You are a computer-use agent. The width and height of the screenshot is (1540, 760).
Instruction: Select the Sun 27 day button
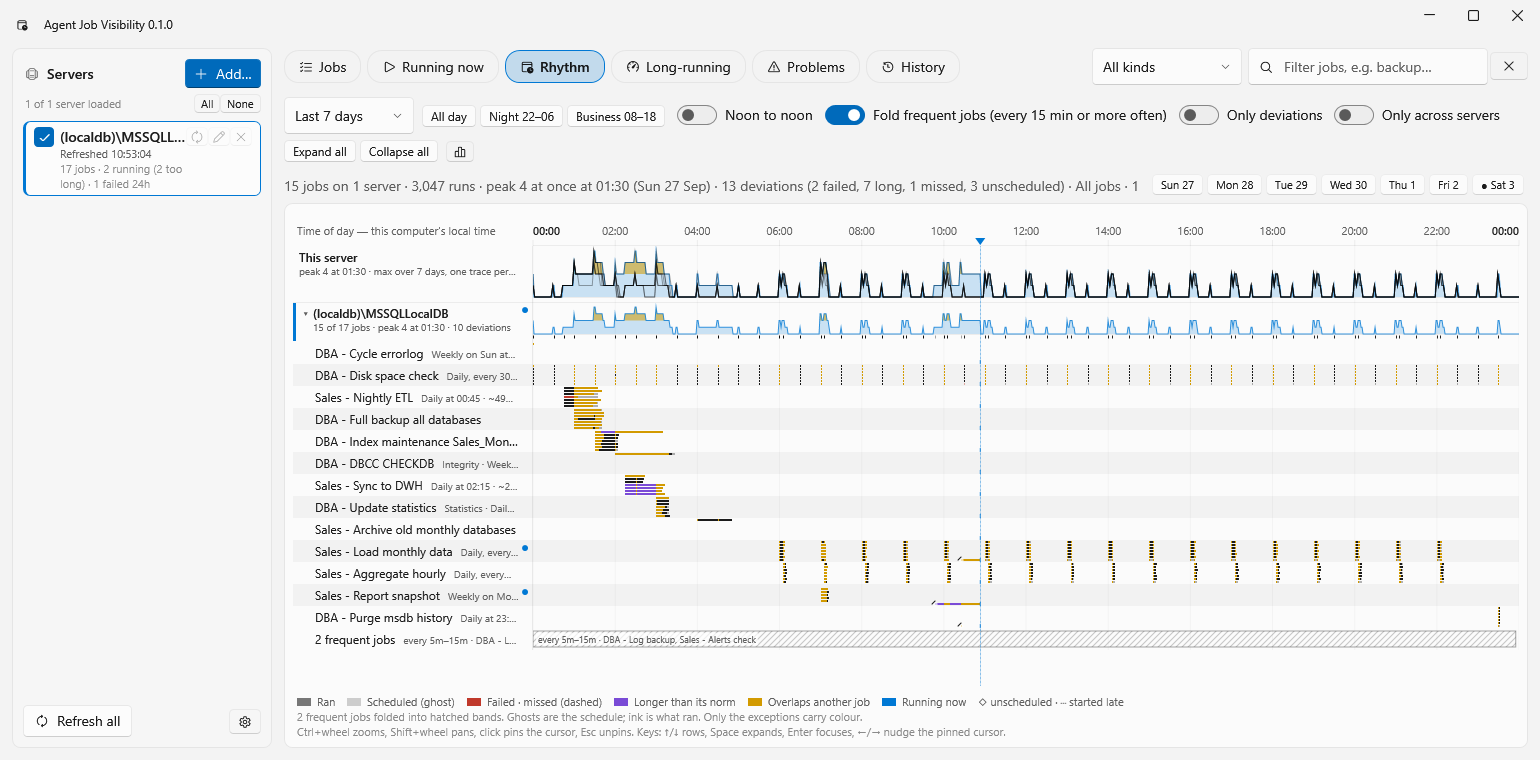1178,185
